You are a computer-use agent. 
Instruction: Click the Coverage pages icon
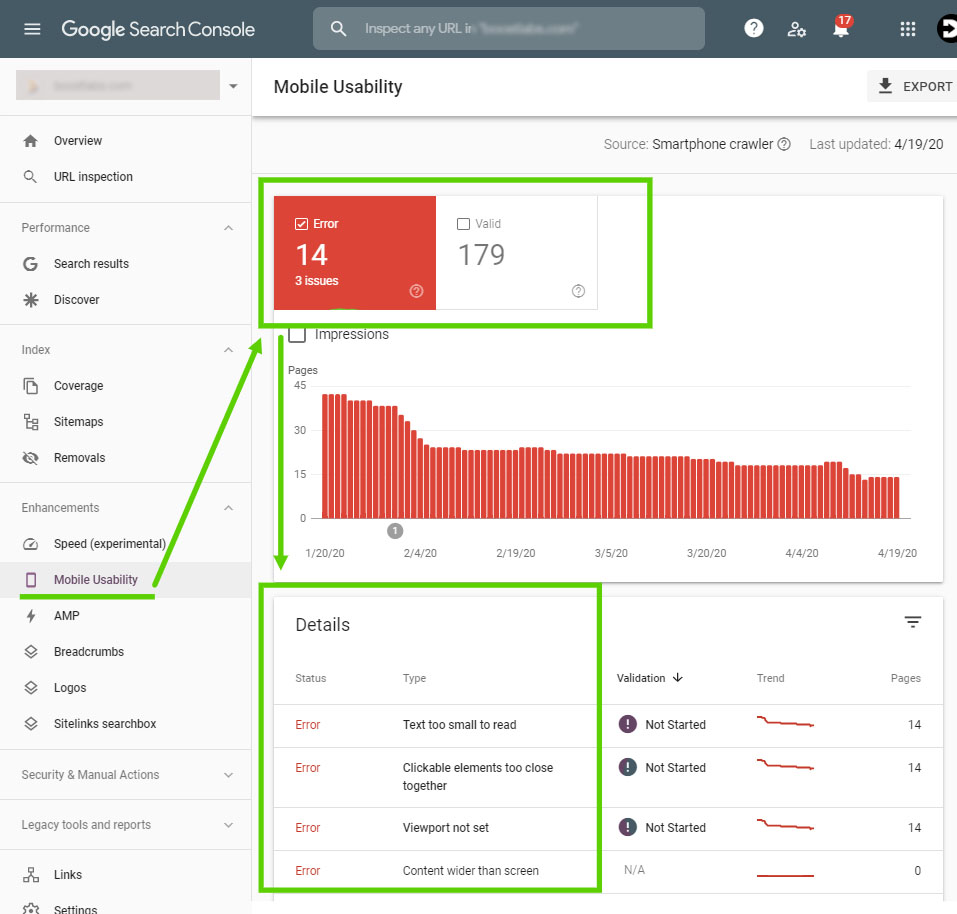tap(31, 386)
